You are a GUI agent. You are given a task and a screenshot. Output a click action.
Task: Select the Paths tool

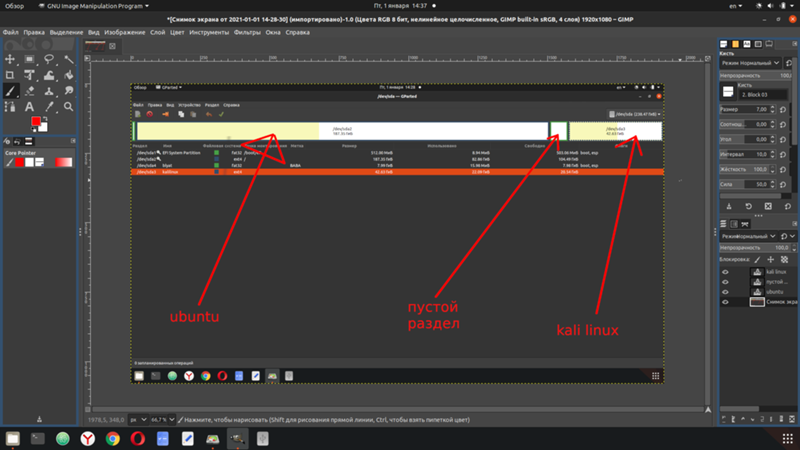(x=10, y=107)
